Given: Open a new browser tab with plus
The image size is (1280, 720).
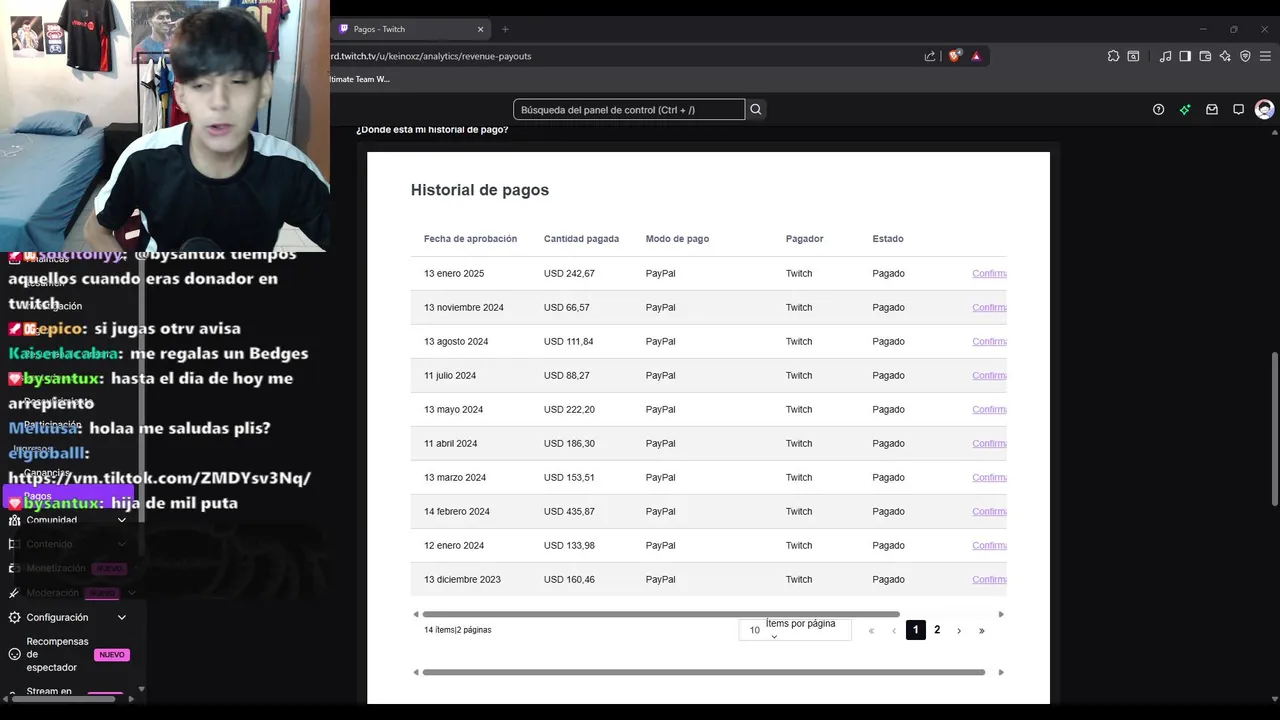Looking at the screenshot, I should (x=505, y=29).
